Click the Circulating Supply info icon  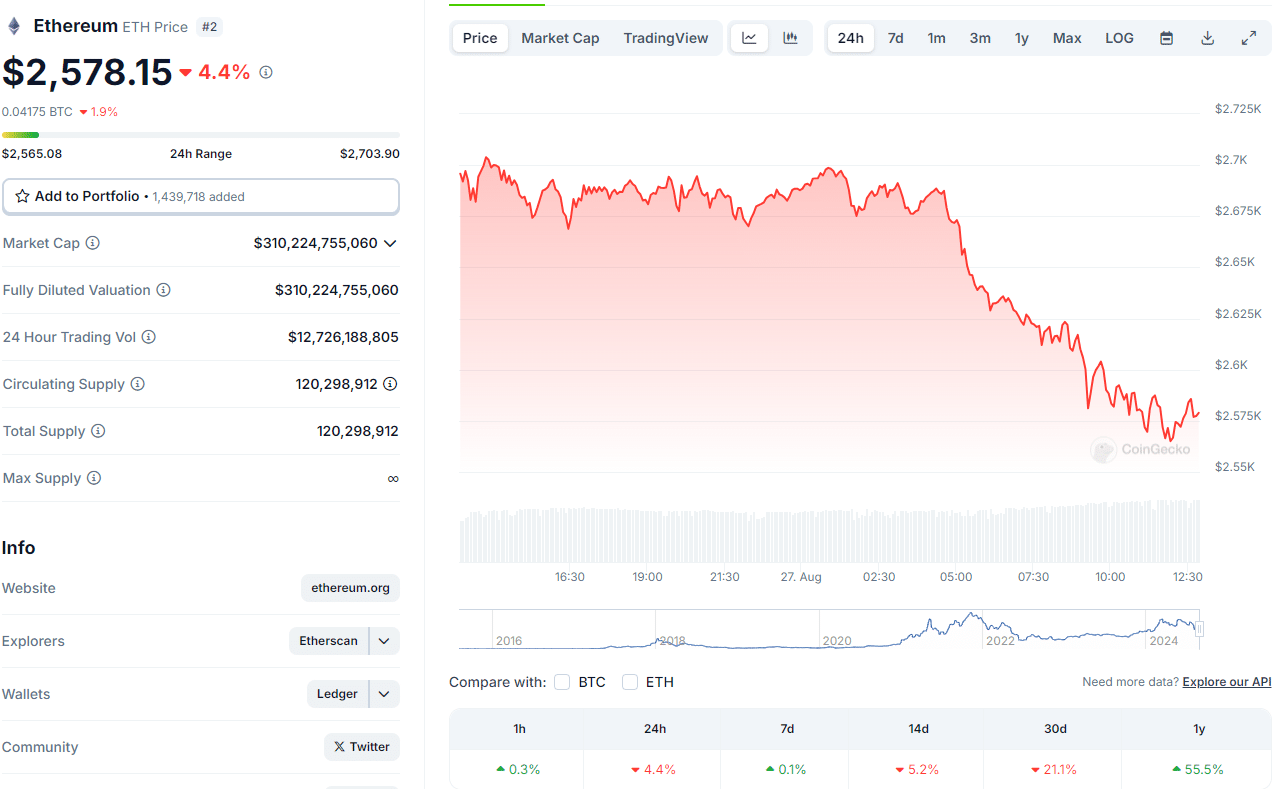click(139, 384)
